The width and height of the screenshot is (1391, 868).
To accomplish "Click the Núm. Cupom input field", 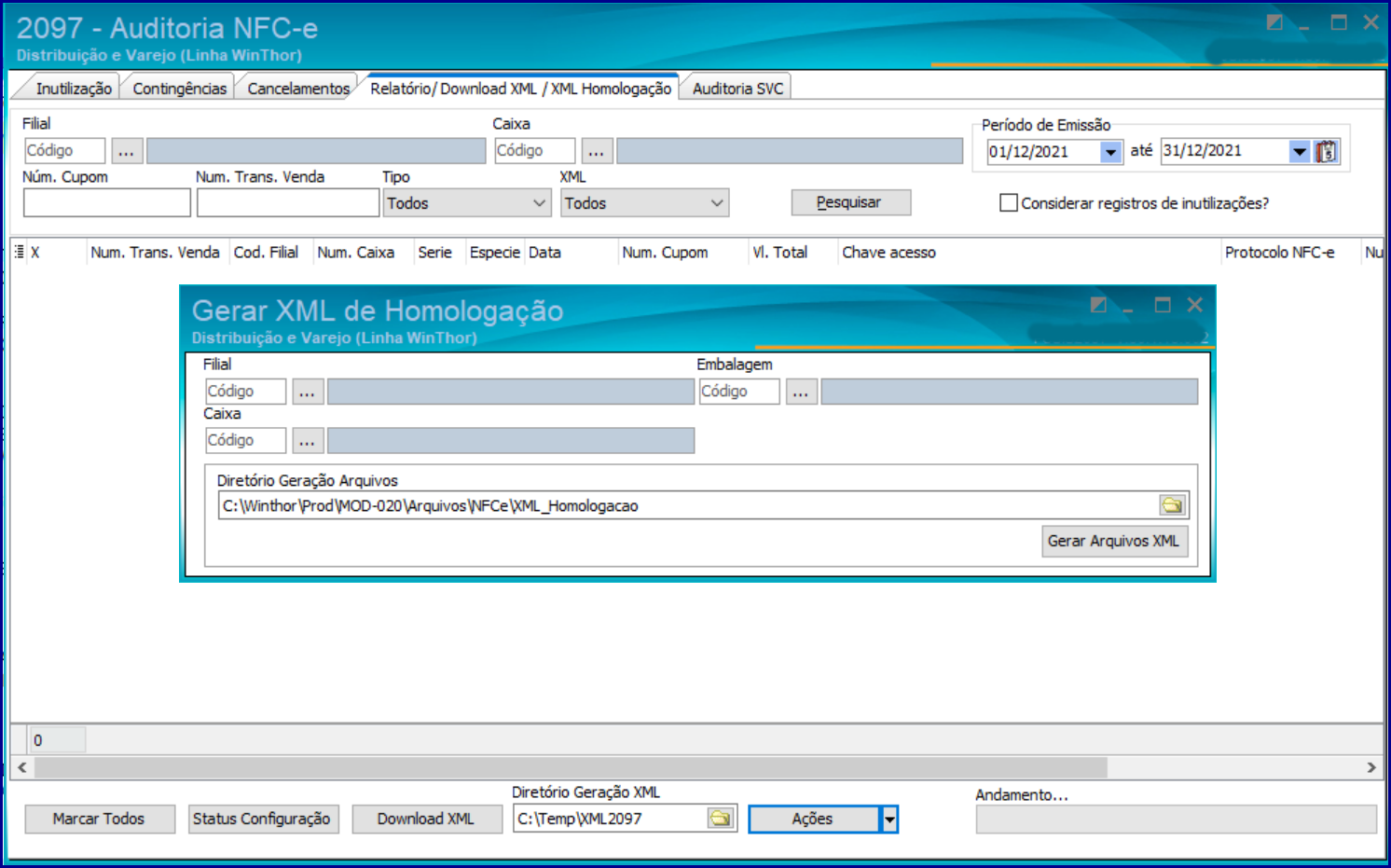I will (x=107, y=203).
